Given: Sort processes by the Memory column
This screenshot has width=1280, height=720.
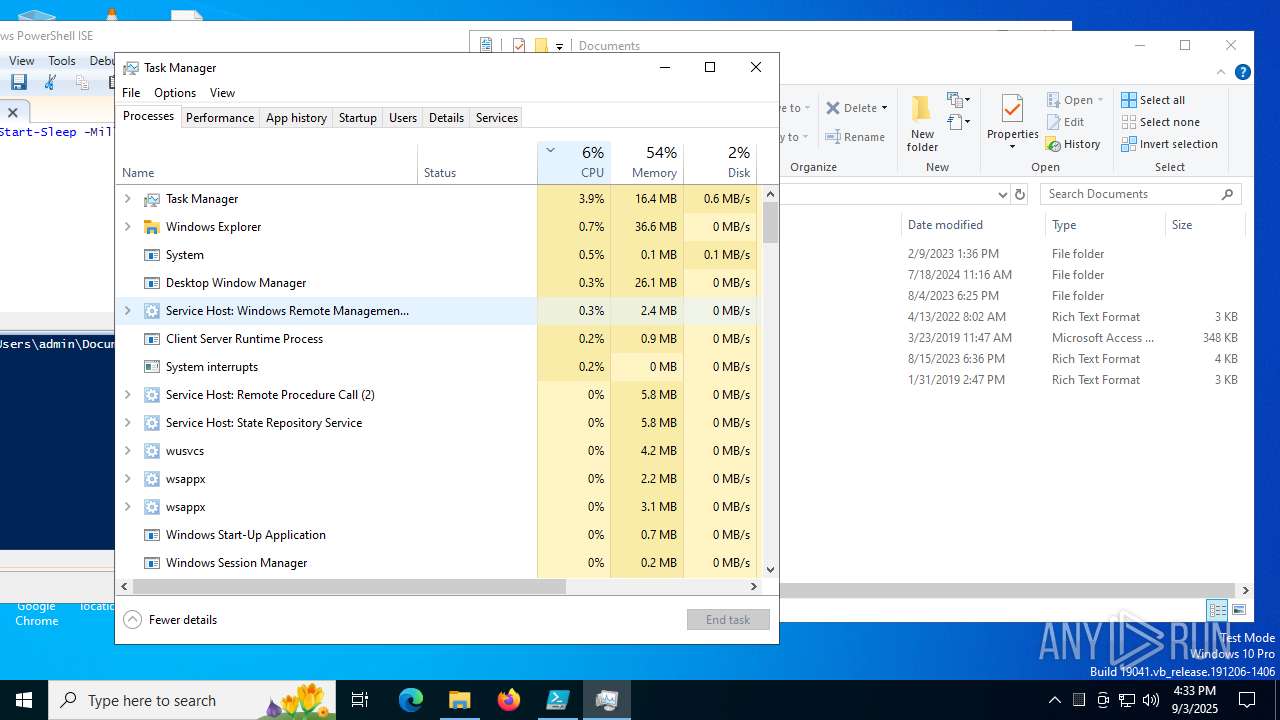Looking at the screenshot, I should [x=647, y=163].
